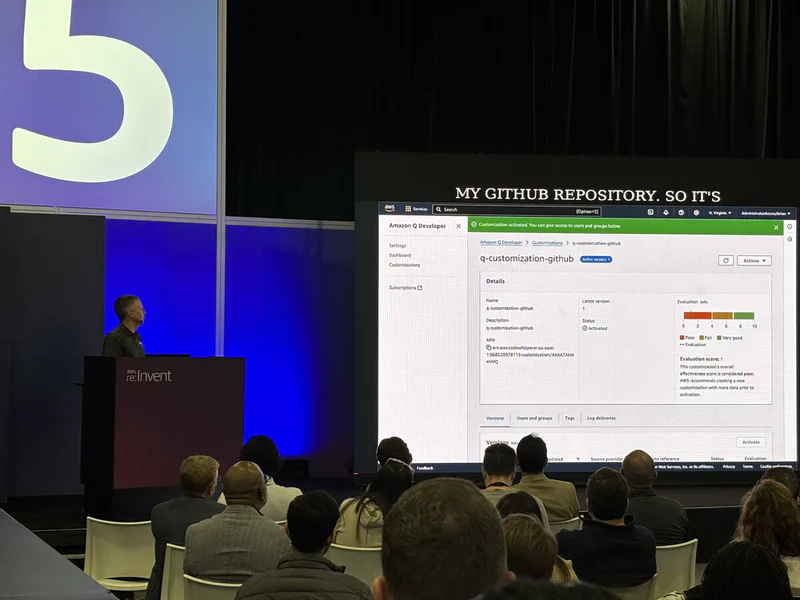The height and width of the screenshot is (600, 800).
Task: Click the refresh button next to Actions
Action: pos(726,260)
